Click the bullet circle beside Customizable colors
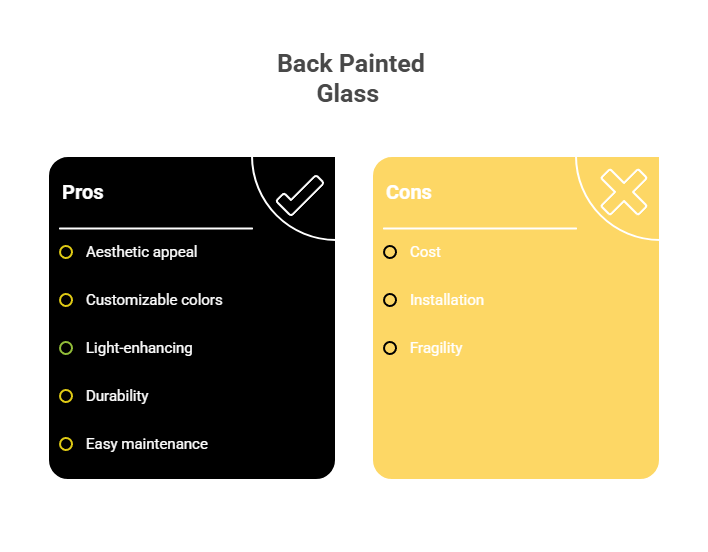The height and width of the screenshot is (552, 708). click(66, 300)
